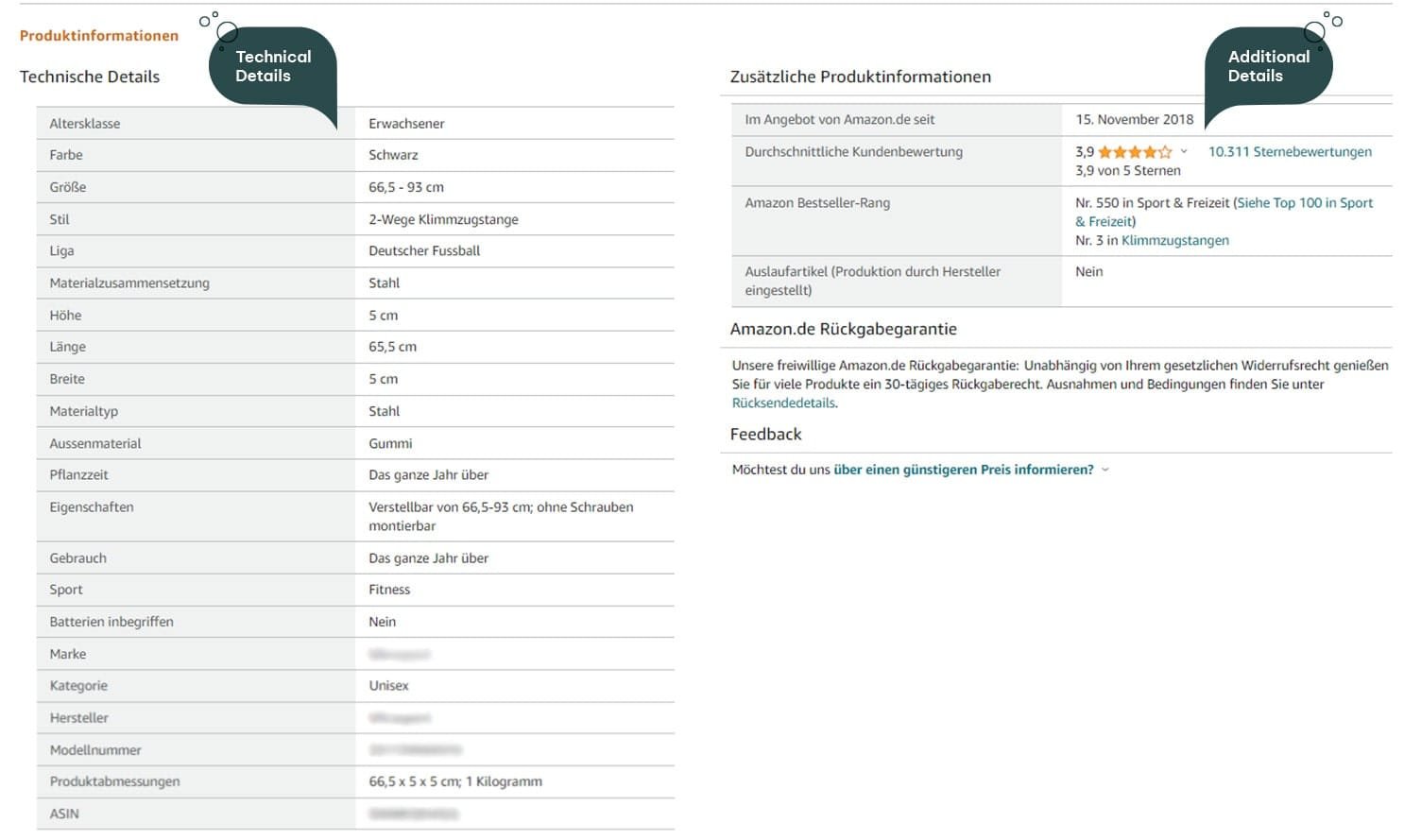Expand the rating breakdown chevron beside stars
Viewport: 1404px width, 840px height.
(x=1184, y=151)
